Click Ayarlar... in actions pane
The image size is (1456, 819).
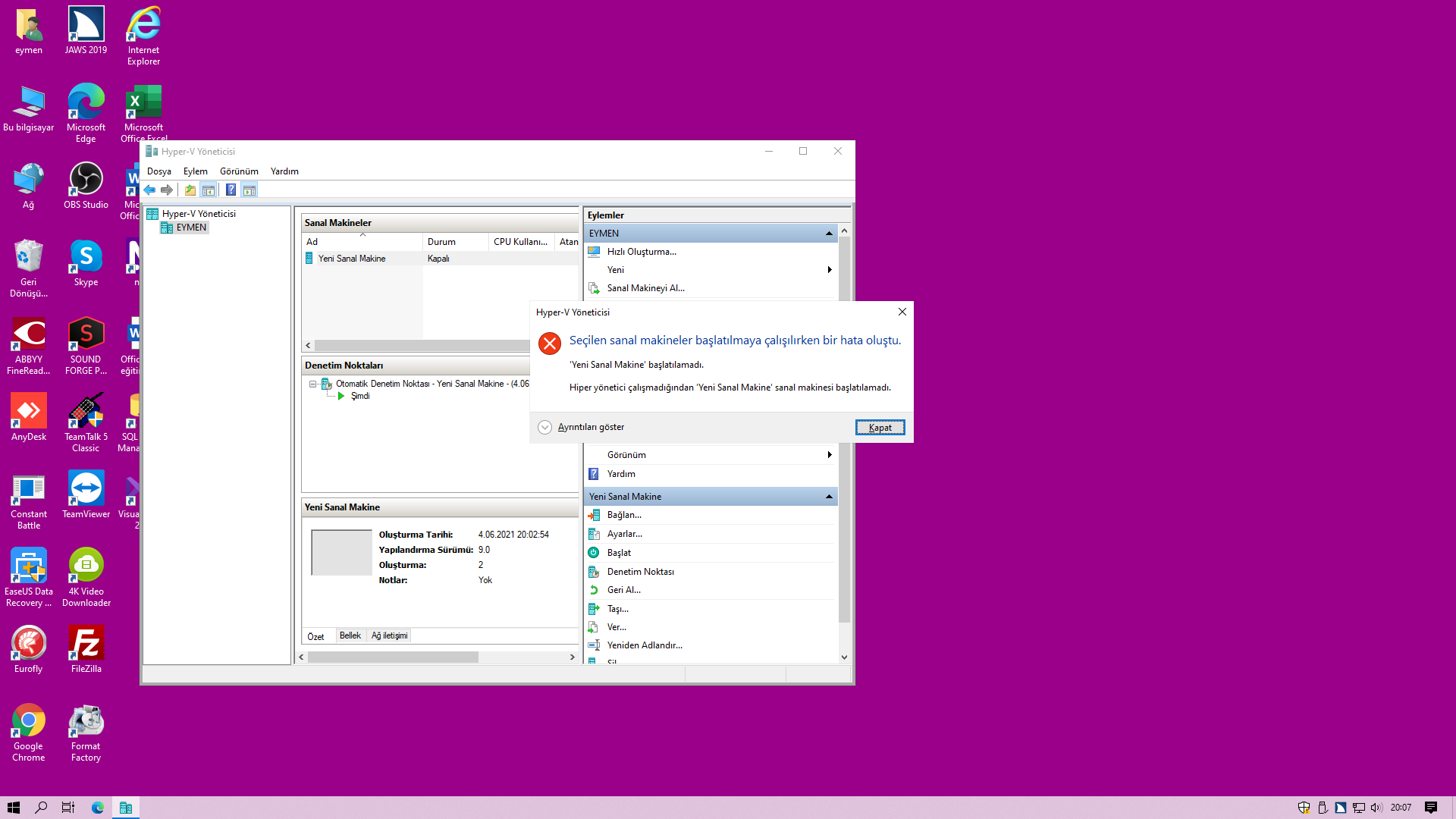[x=624, y=534]
